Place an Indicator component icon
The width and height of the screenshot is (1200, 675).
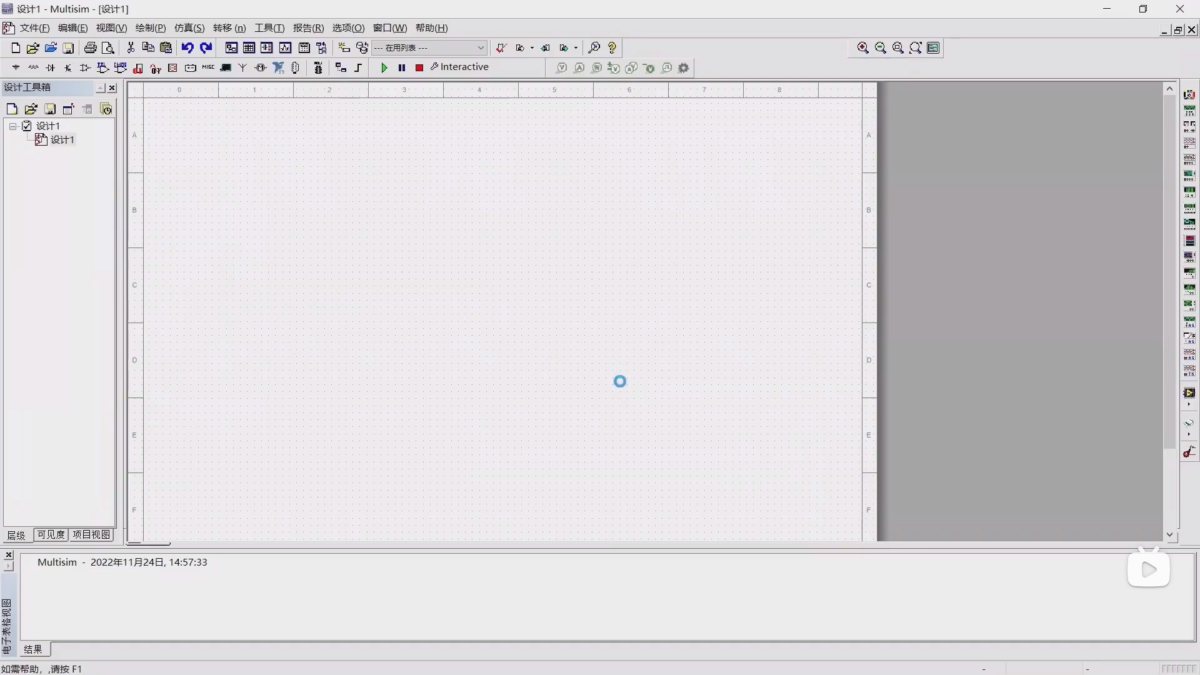(x=172, y=68)
